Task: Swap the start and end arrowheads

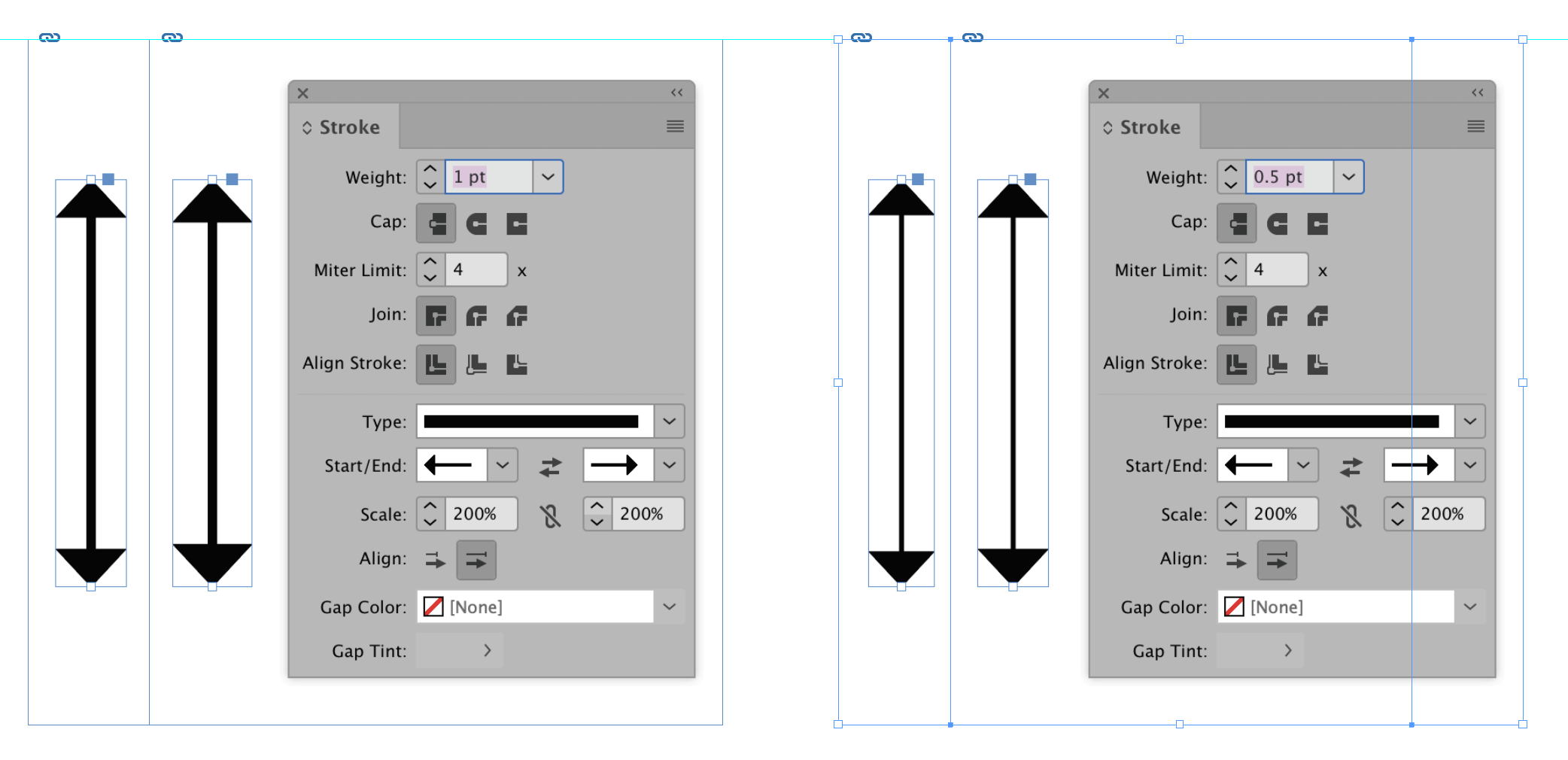Action: (550, 465)
